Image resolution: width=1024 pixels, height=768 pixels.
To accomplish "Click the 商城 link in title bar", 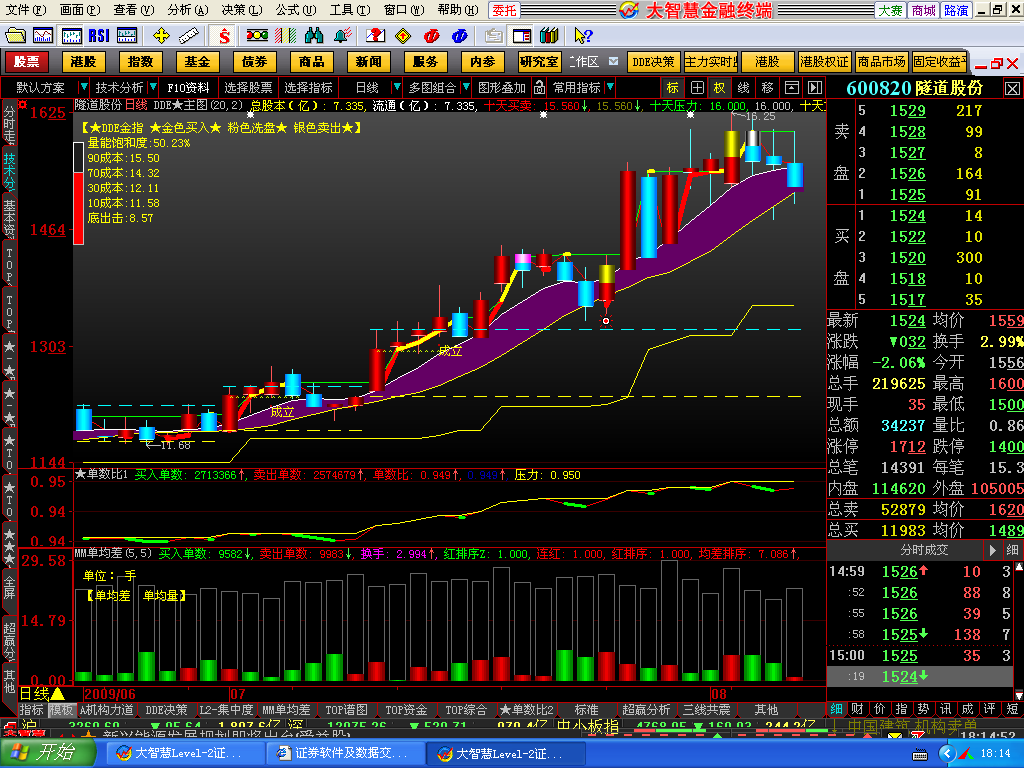I will (923, 10).
